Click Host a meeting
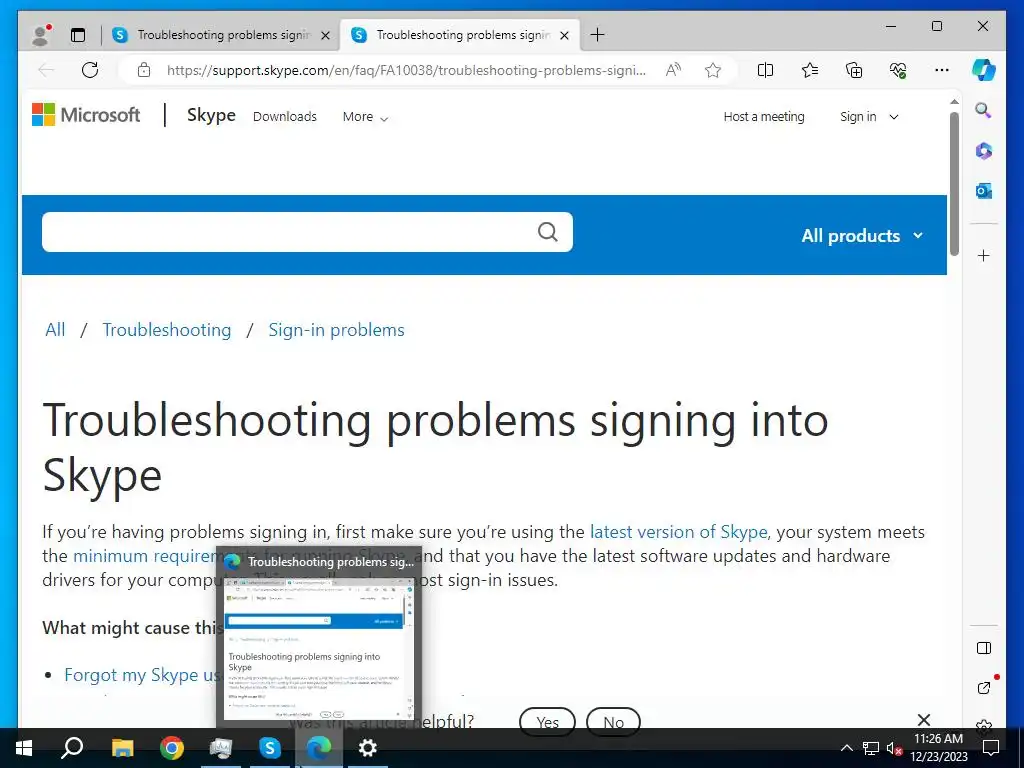This screenshot has height=768, width=1024. pos(763,116)
